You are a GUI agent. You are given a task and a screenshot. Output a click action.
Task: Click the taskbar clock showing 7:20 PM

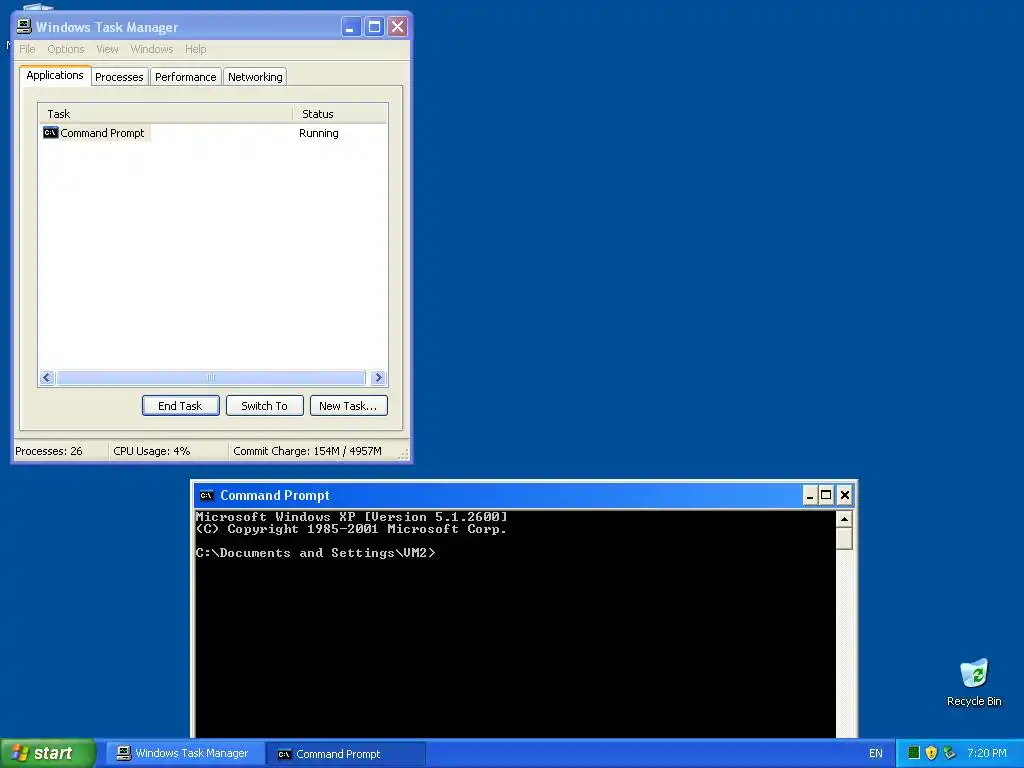pyautogui.click(x=987, y=753)
